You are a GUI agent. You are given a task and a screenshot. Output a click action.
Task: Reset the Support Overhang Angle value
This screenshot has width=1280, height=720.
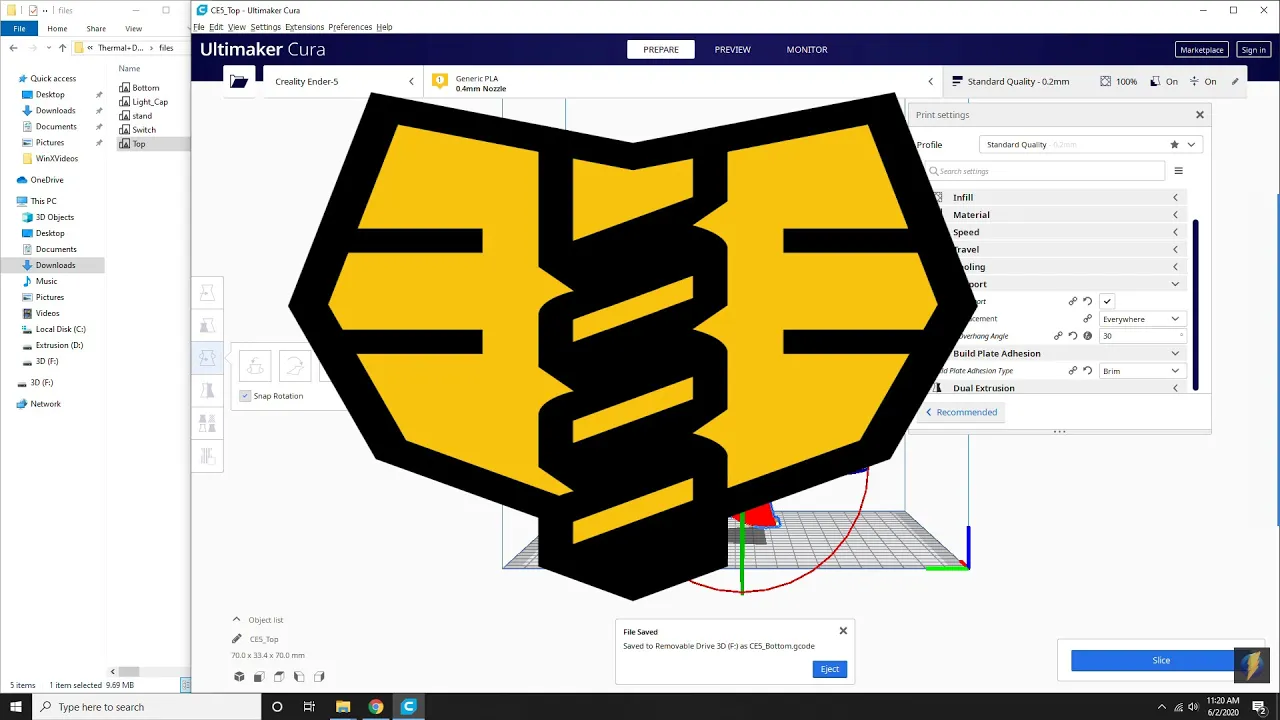(x=1073, y=336)
